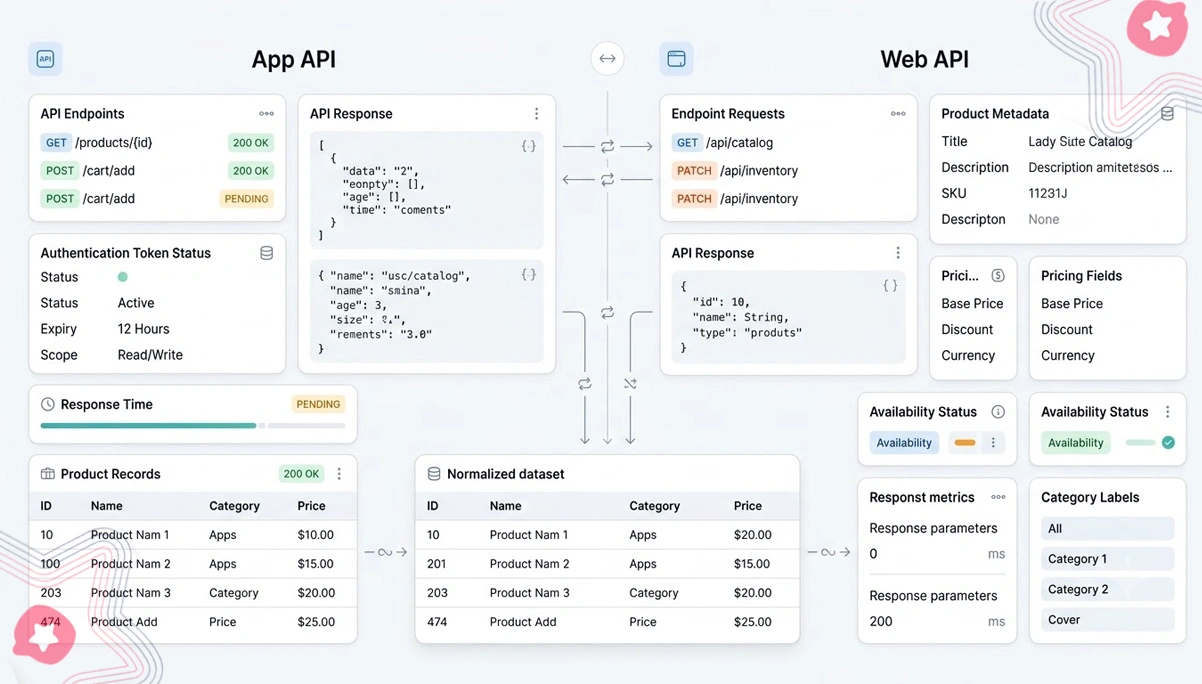Click the Lady S… Catalog title value

1080,142
